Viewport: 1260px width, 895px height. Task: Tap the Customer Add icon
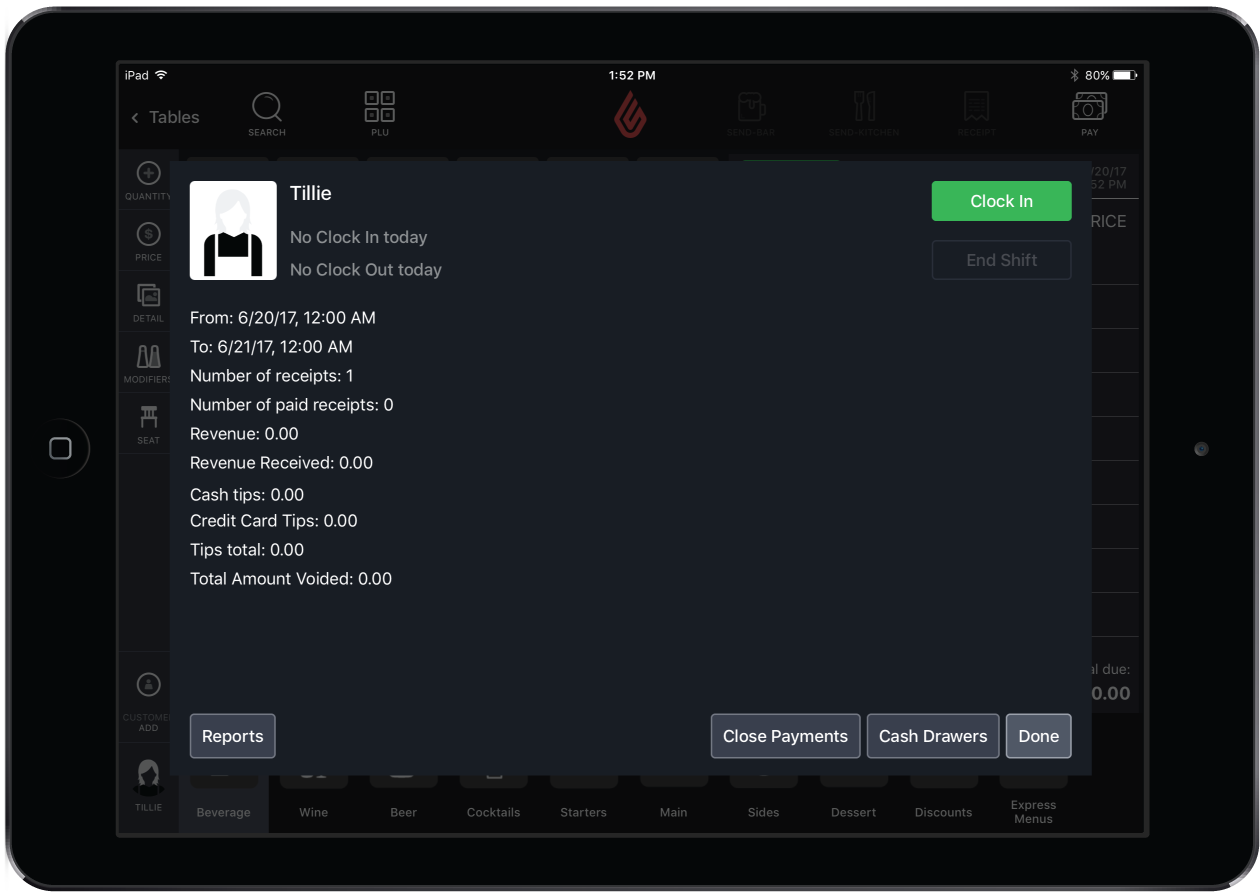pyautogui.click(x=148, y=686)
